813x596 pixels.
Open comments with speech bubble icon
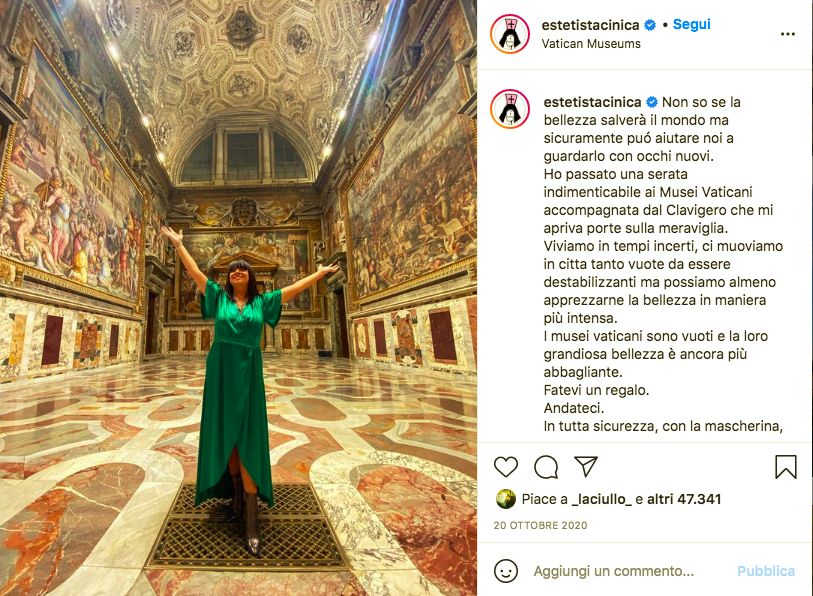(546, 467)
